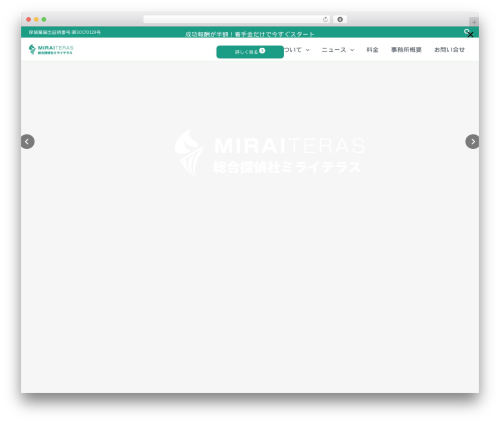Open the 事務所概要 menu item
This screenshot has height=423, width=500.
coord(406,50)
